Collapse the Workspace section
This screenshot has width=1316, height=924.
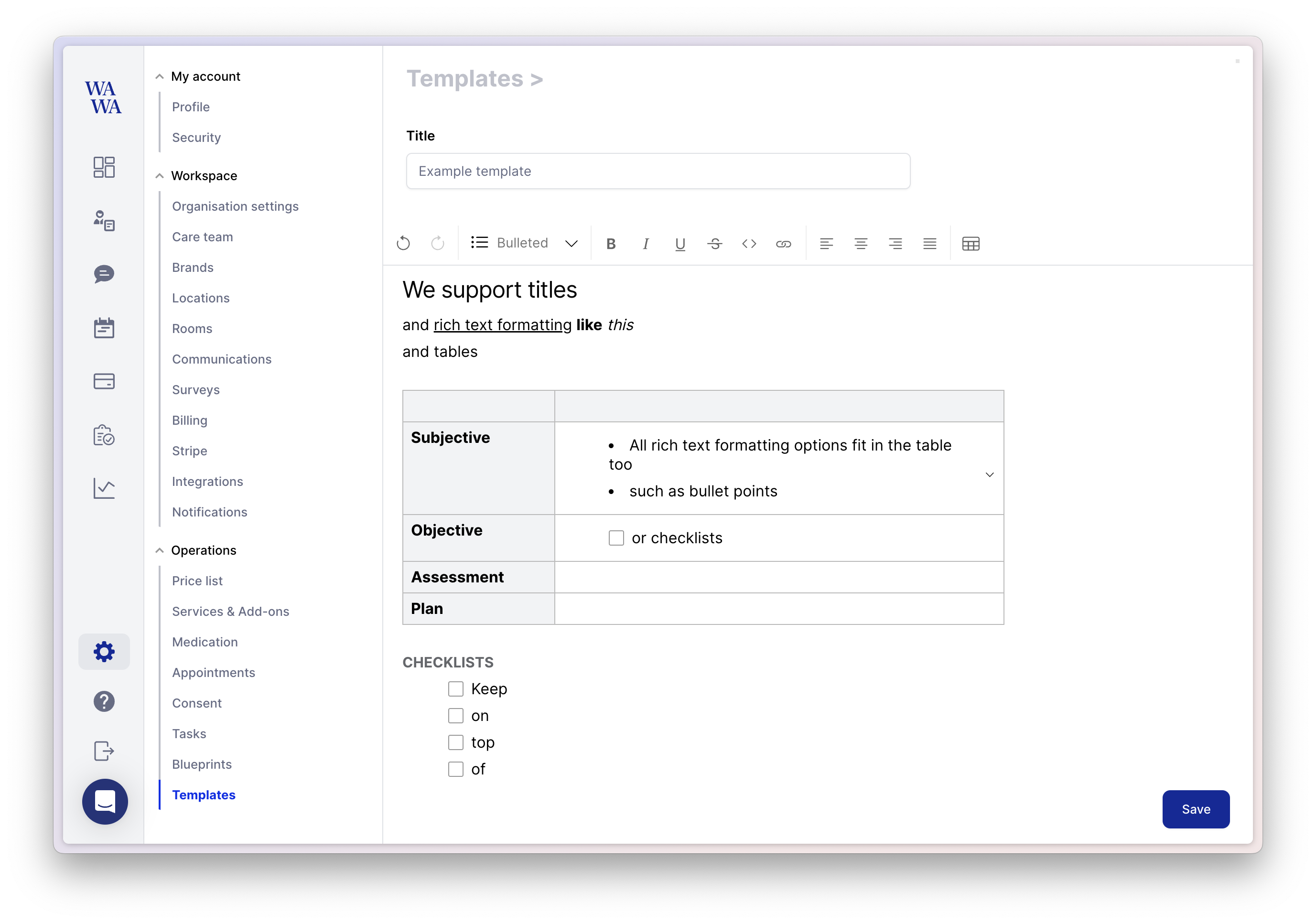tap(159, 176)
